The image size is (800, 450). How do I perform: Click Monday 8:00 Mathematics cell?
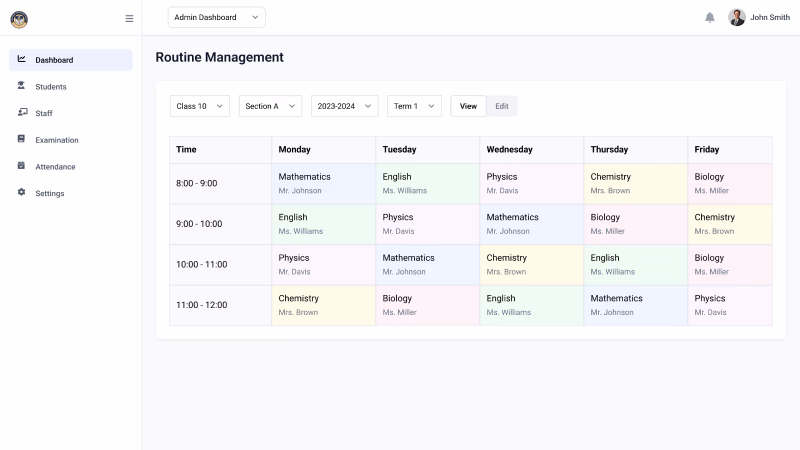[x=324, y=184]
